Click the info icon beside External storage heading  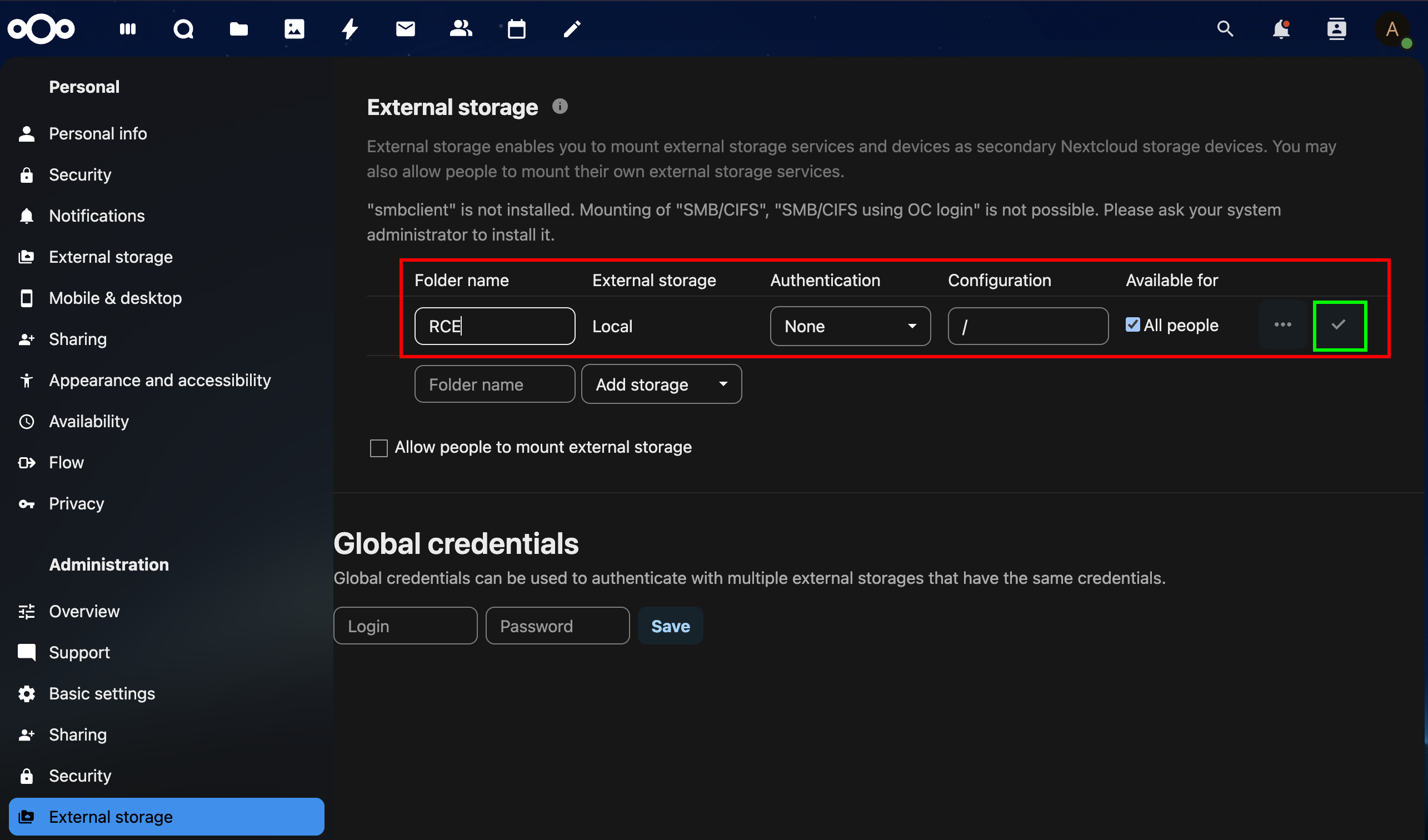(x=560, y=107)
